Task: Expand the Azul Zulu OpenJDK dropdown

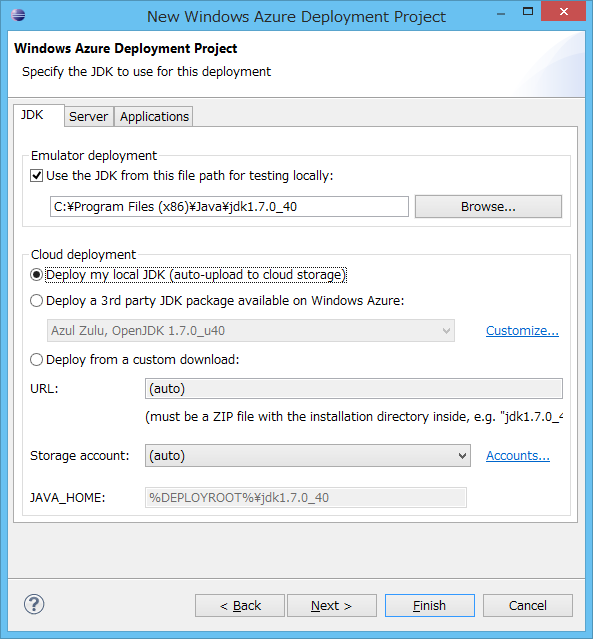Action: pyautogui.click(x=251, y=331)
